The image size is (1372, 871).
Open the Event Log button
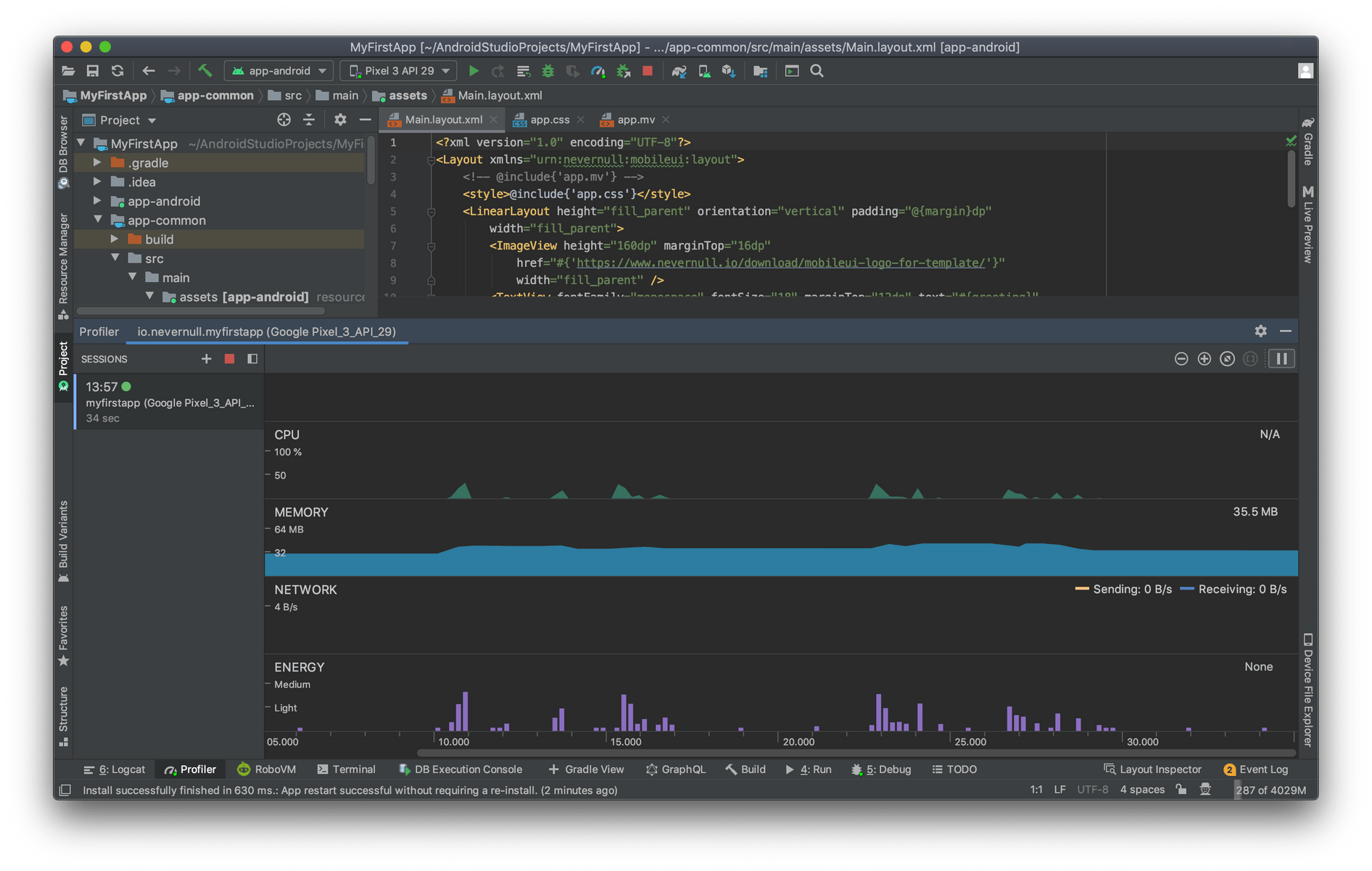pyautogui.click(x=1256, y=769)
